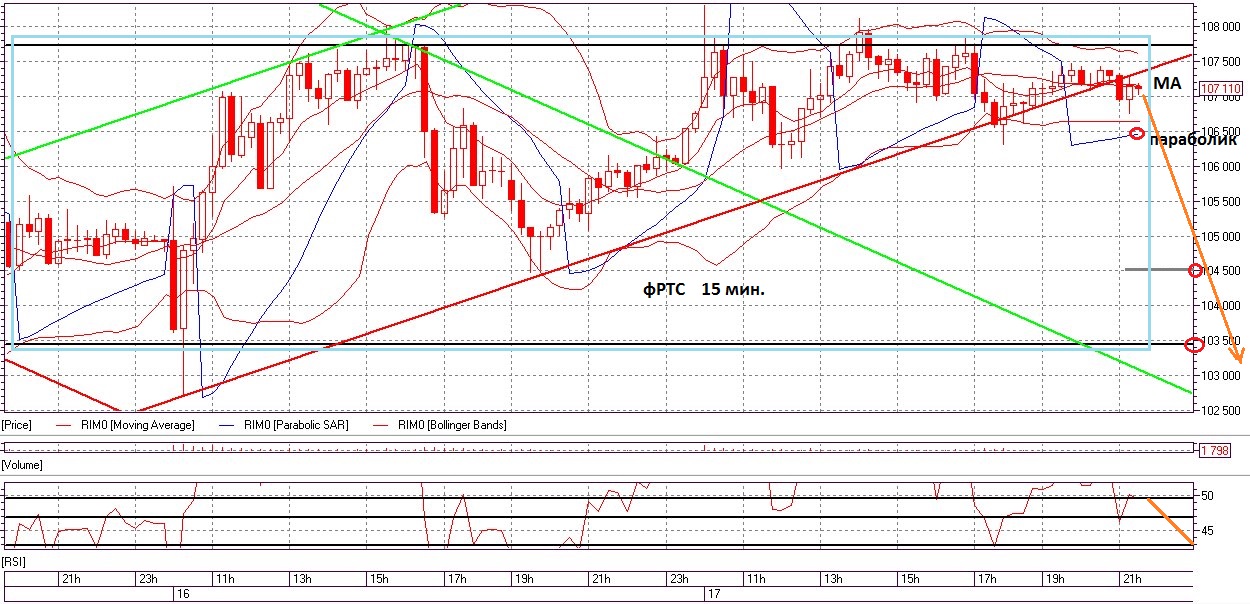Click the RSI scale value 45
1250x604 pixels.
coord(1207,531)
